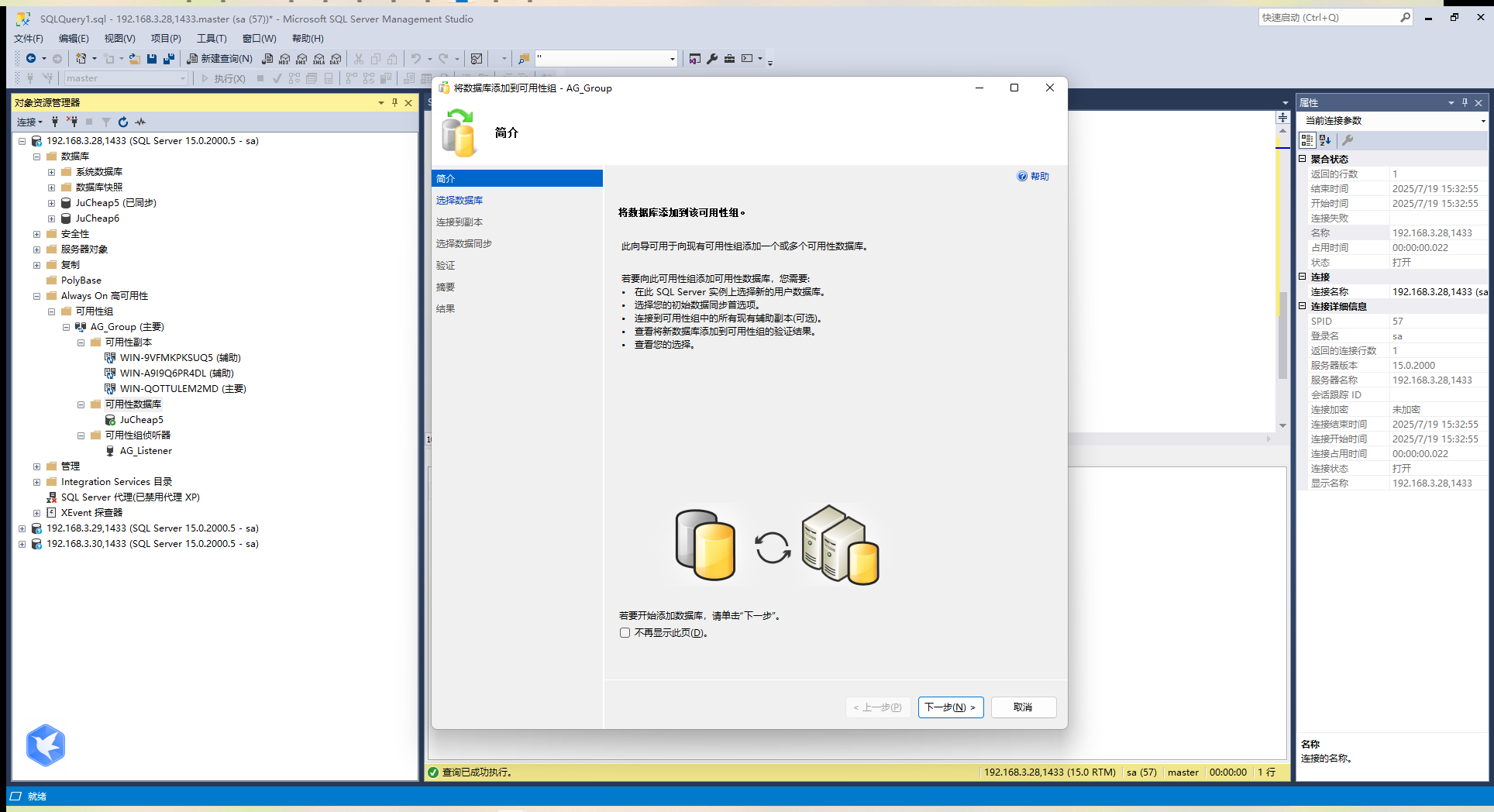The image size is (1494, 812).
Task: Click the refresh icon in Object Explorer
Action: click(123, 122)
